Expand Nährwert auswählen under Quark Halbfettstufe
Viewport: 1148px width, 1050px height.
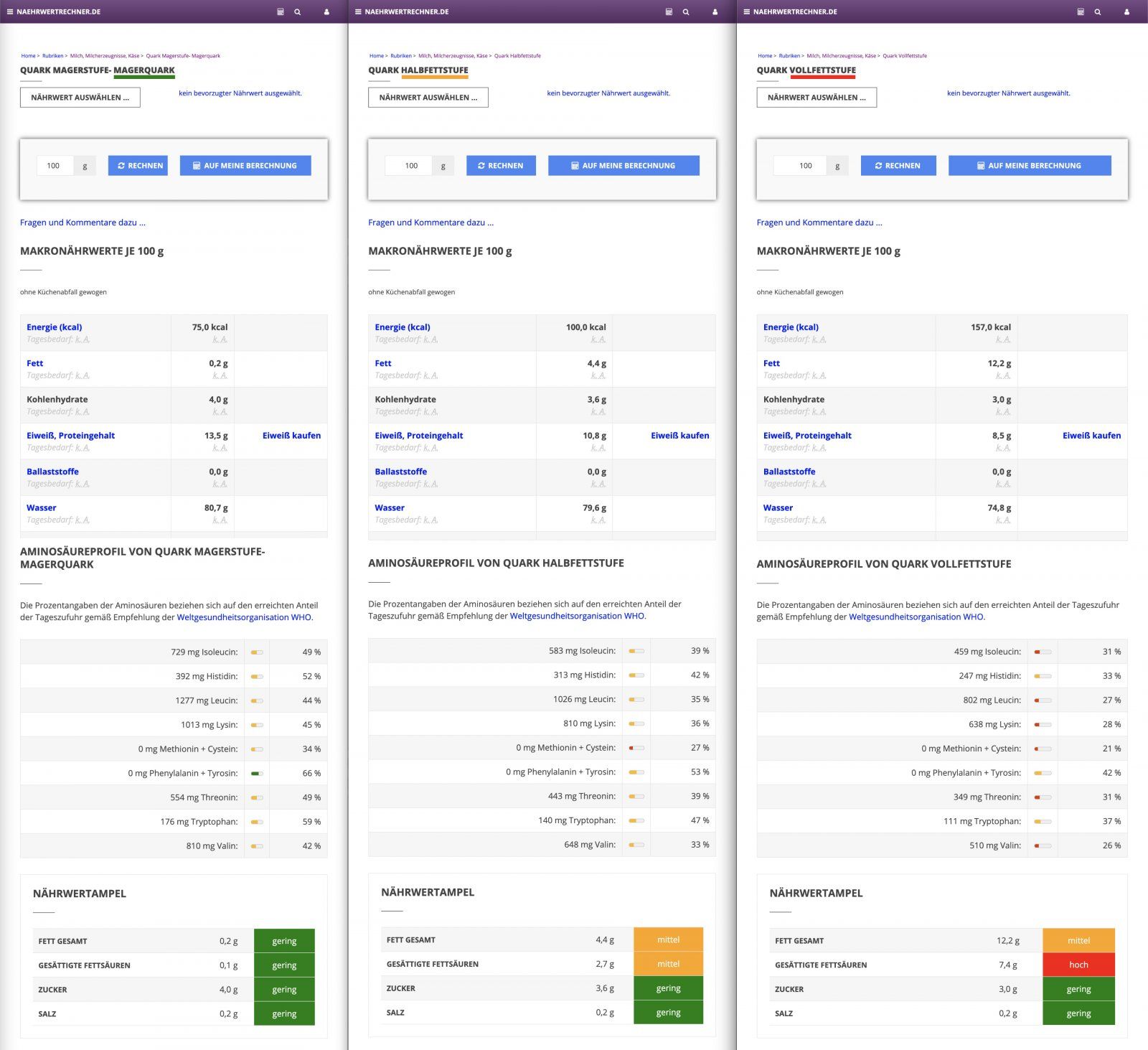(428, 98)
